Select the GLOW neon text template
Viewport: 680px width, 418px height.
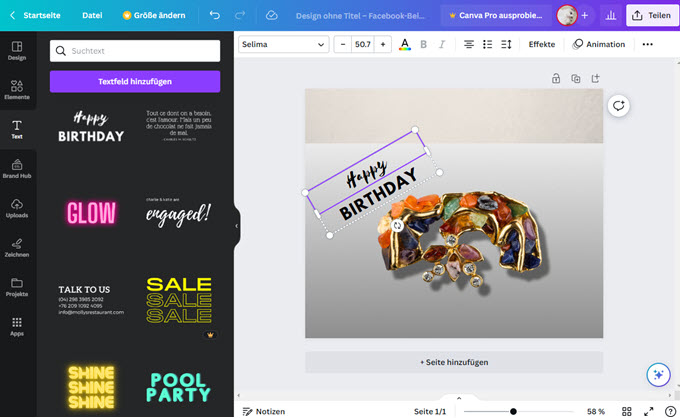click(x=91, y=212)
